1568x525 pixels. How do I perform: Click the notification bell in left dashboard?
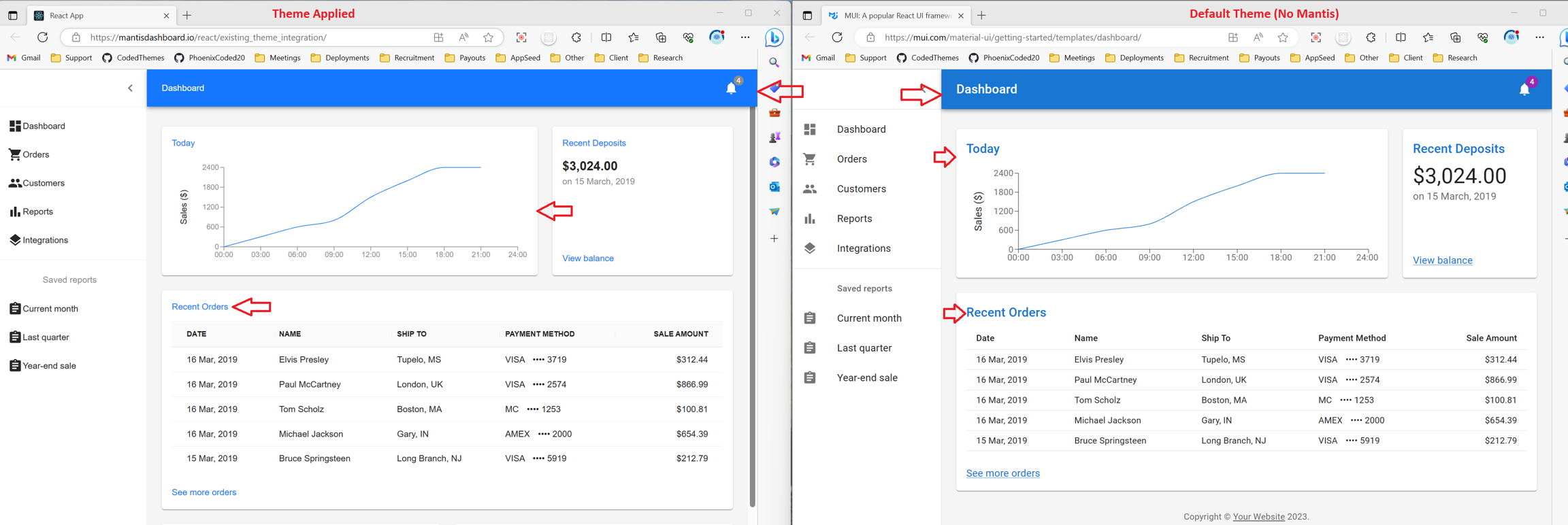click(x=731, y=88)
